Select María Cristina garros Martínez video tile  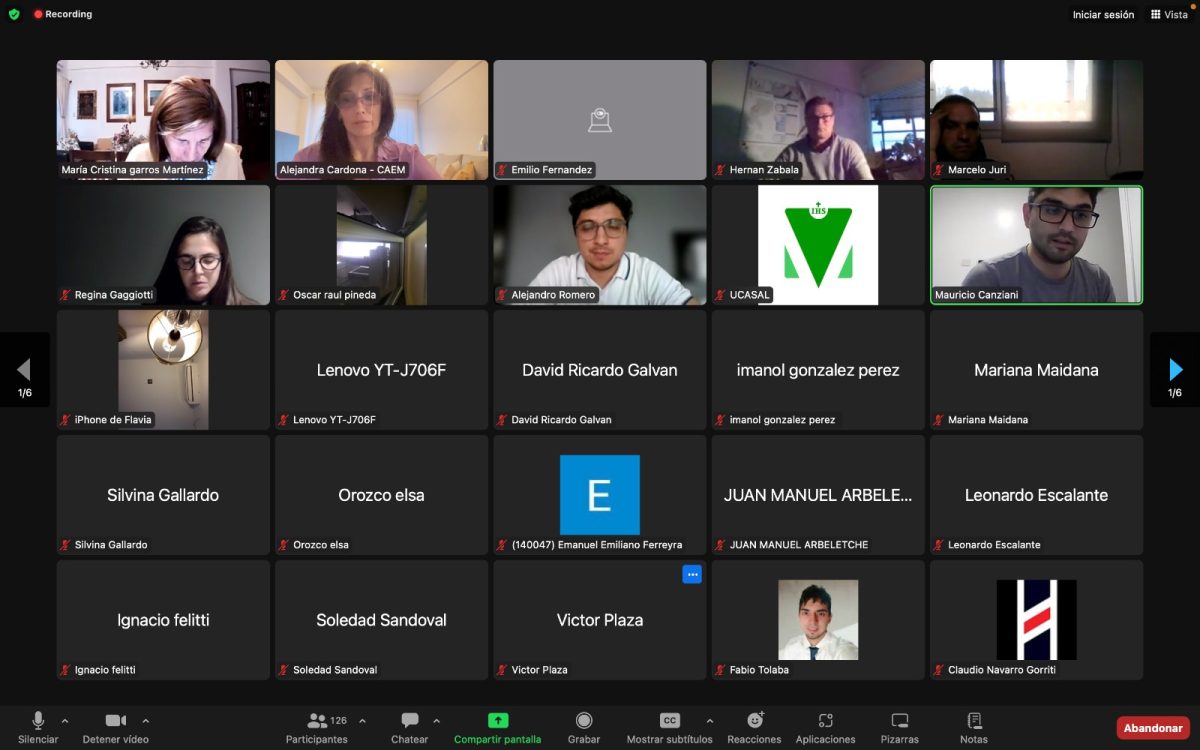(x=163, y=120)
